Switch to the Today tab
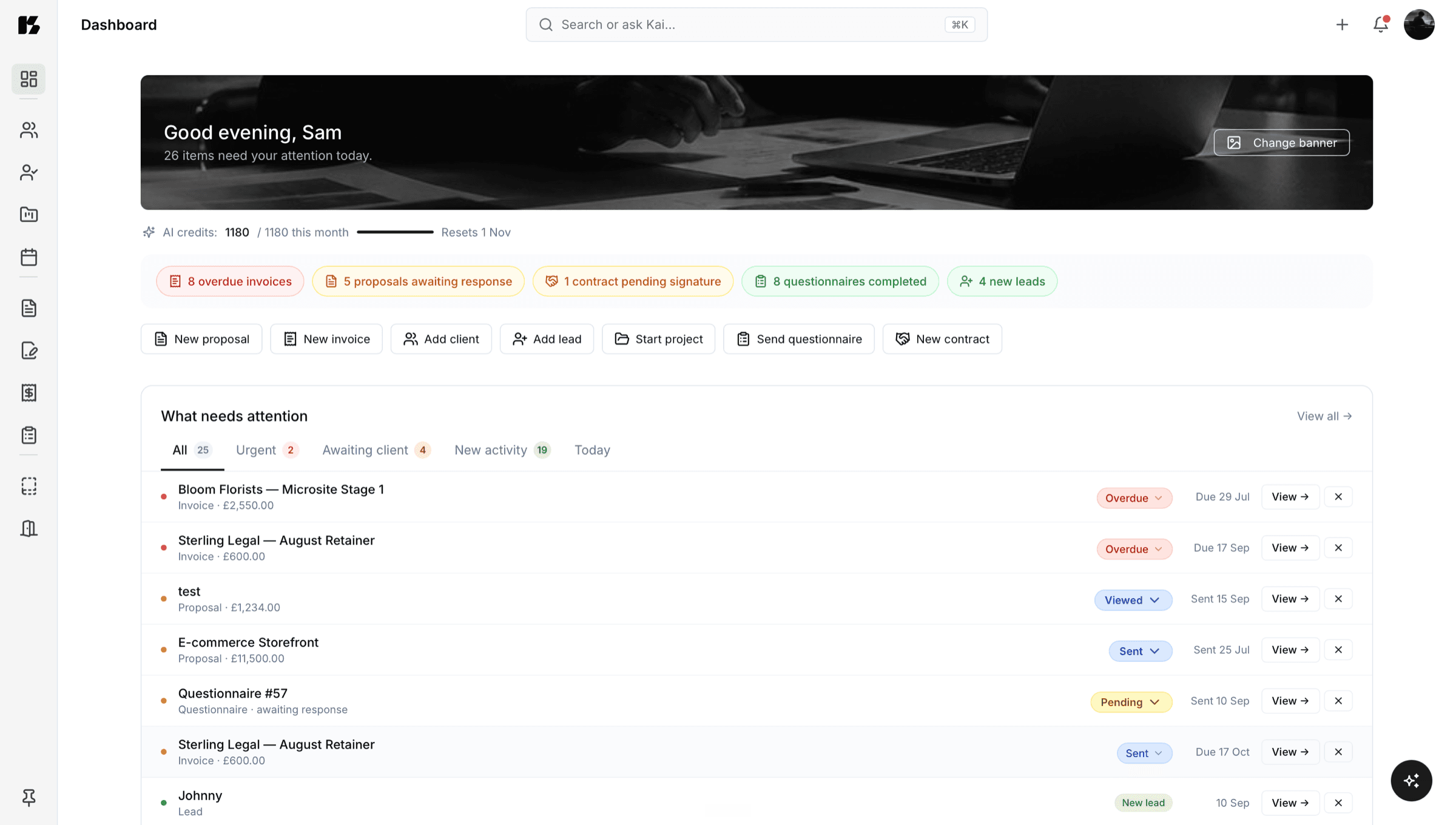This screenshot has height=825, width=1456. pos(592,450)
